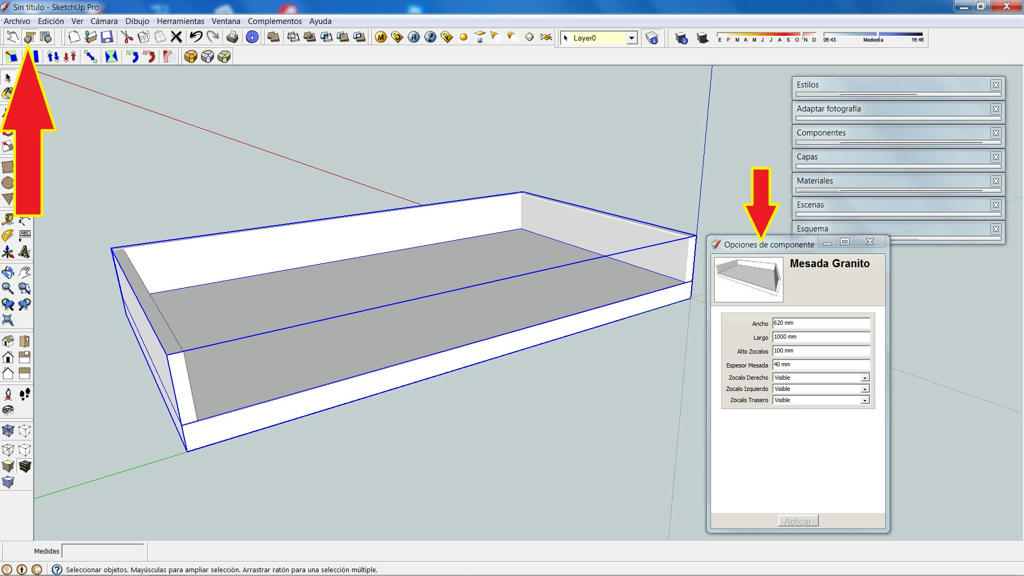1024x576 pixels.
Task: Open the Dibujo menu
Action: pos(137,21)
